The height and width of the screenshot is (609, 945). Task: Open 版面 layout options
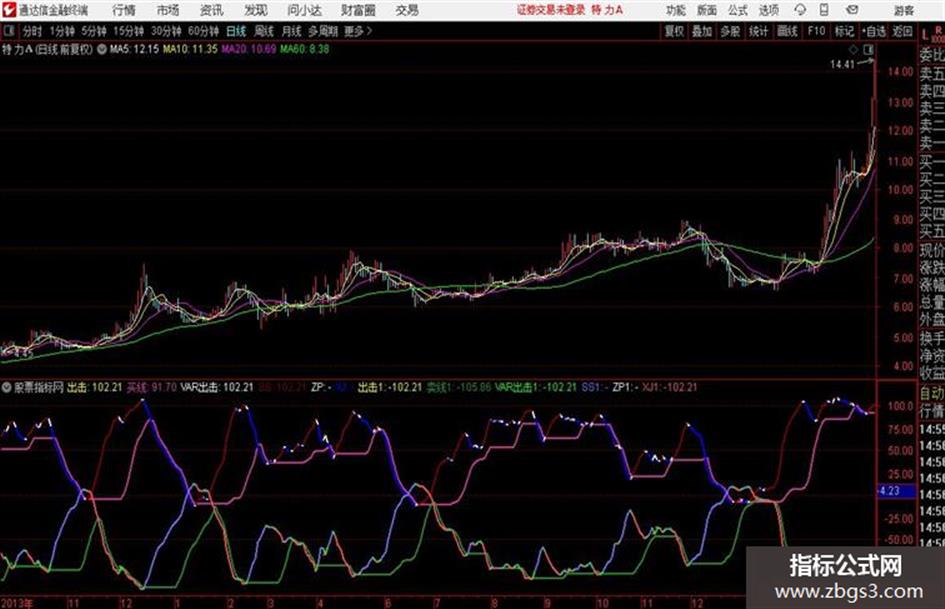coord(707,10)
